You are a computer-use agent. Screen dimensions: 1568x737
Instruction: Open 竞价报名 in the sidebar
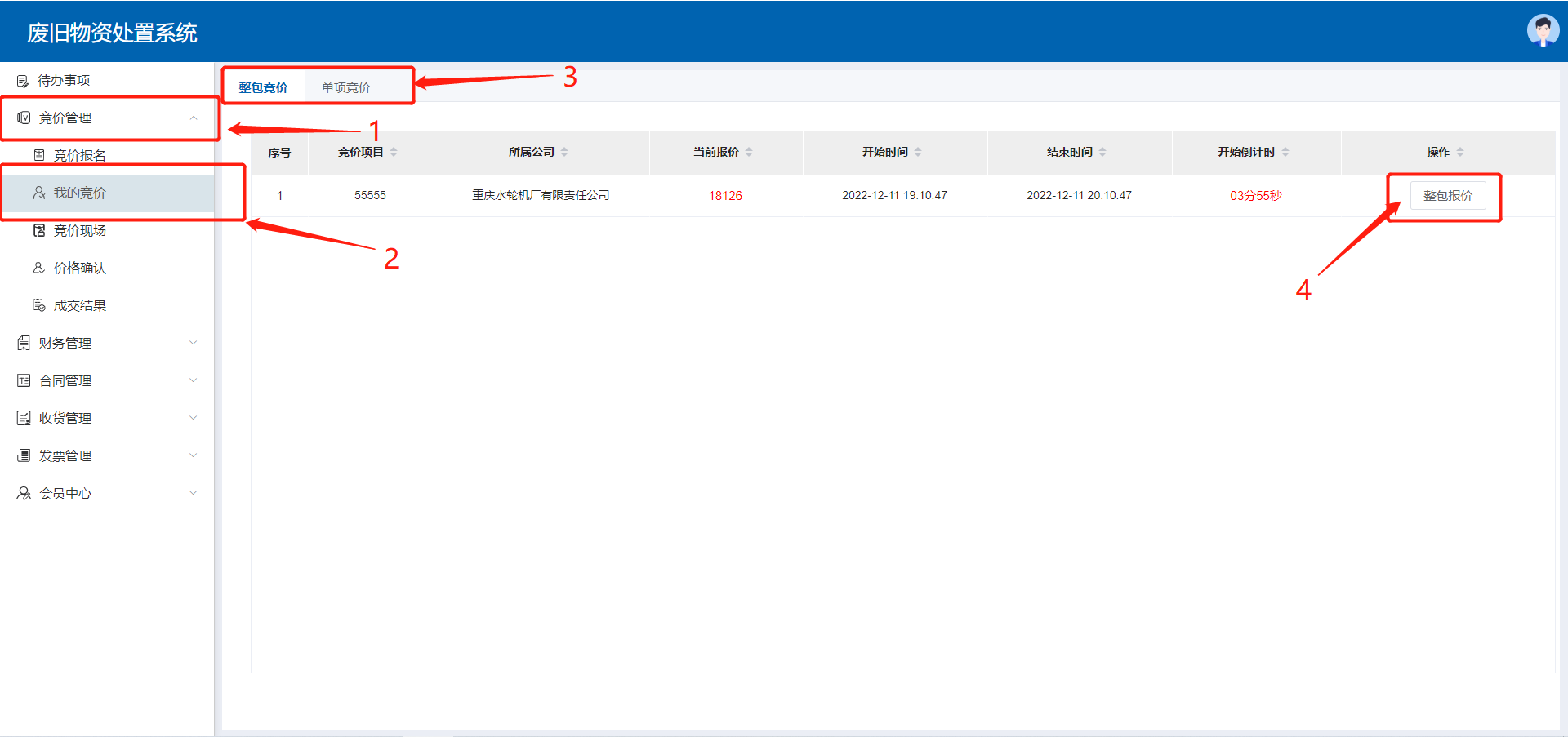click(x=79, y=156)
